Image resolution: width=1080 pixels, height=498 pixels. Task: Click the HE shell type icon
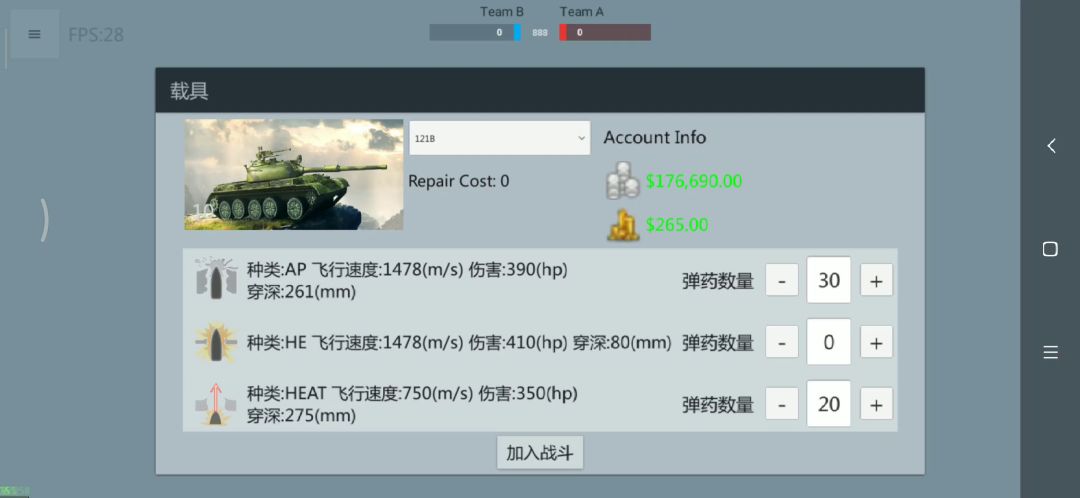pos(214,342)
